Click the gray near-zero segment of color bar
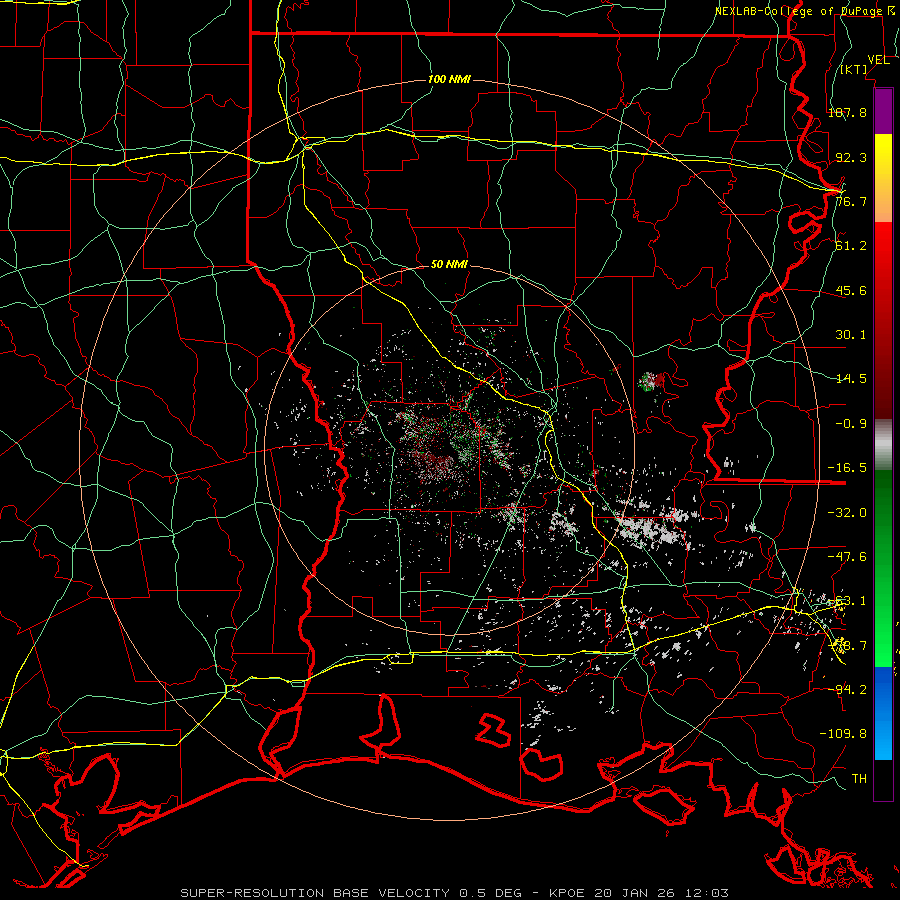This screenshot has width=900, height=900. 883,445
